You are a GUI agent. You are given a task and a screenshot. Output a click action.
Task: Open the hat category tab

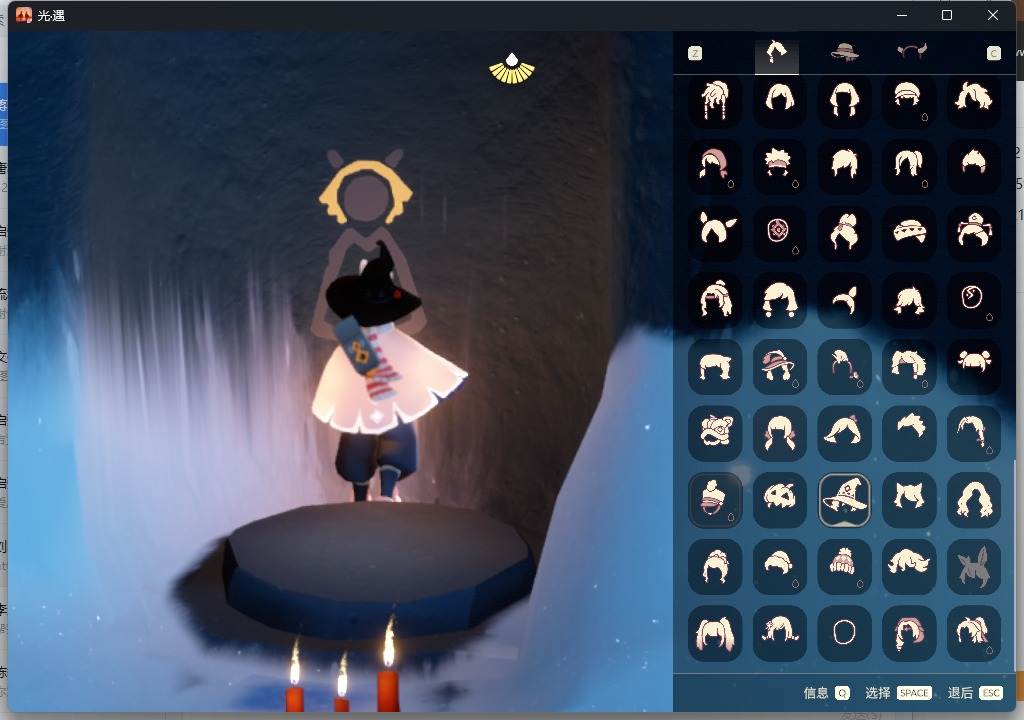[844, 52]
